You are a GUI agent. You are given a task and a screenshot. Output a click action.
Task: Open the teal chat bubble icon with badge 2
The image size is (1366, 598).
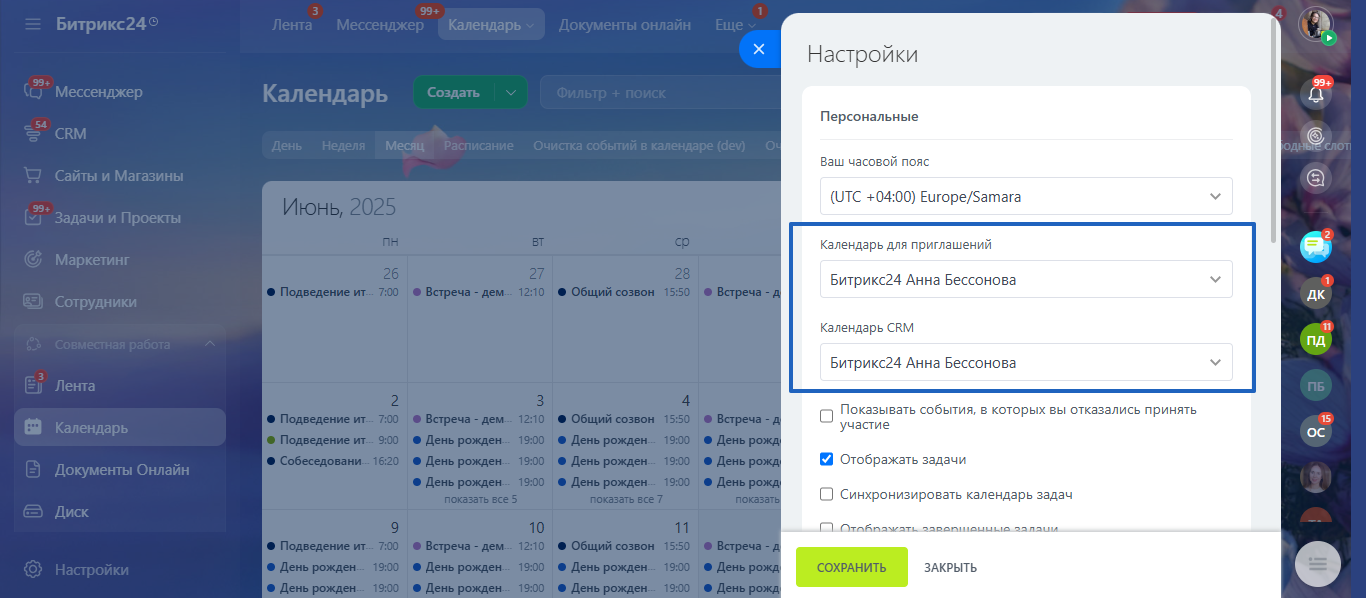[1316, 246]
